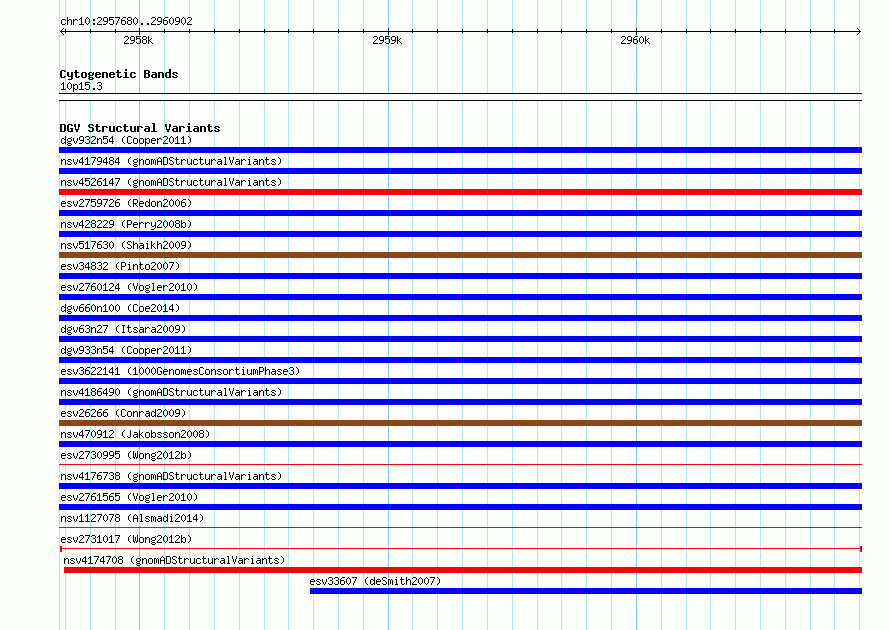Viewport: 890px width, 630px height.
Task: Select the brown bar under esv26266
Action: click(460, 423)
